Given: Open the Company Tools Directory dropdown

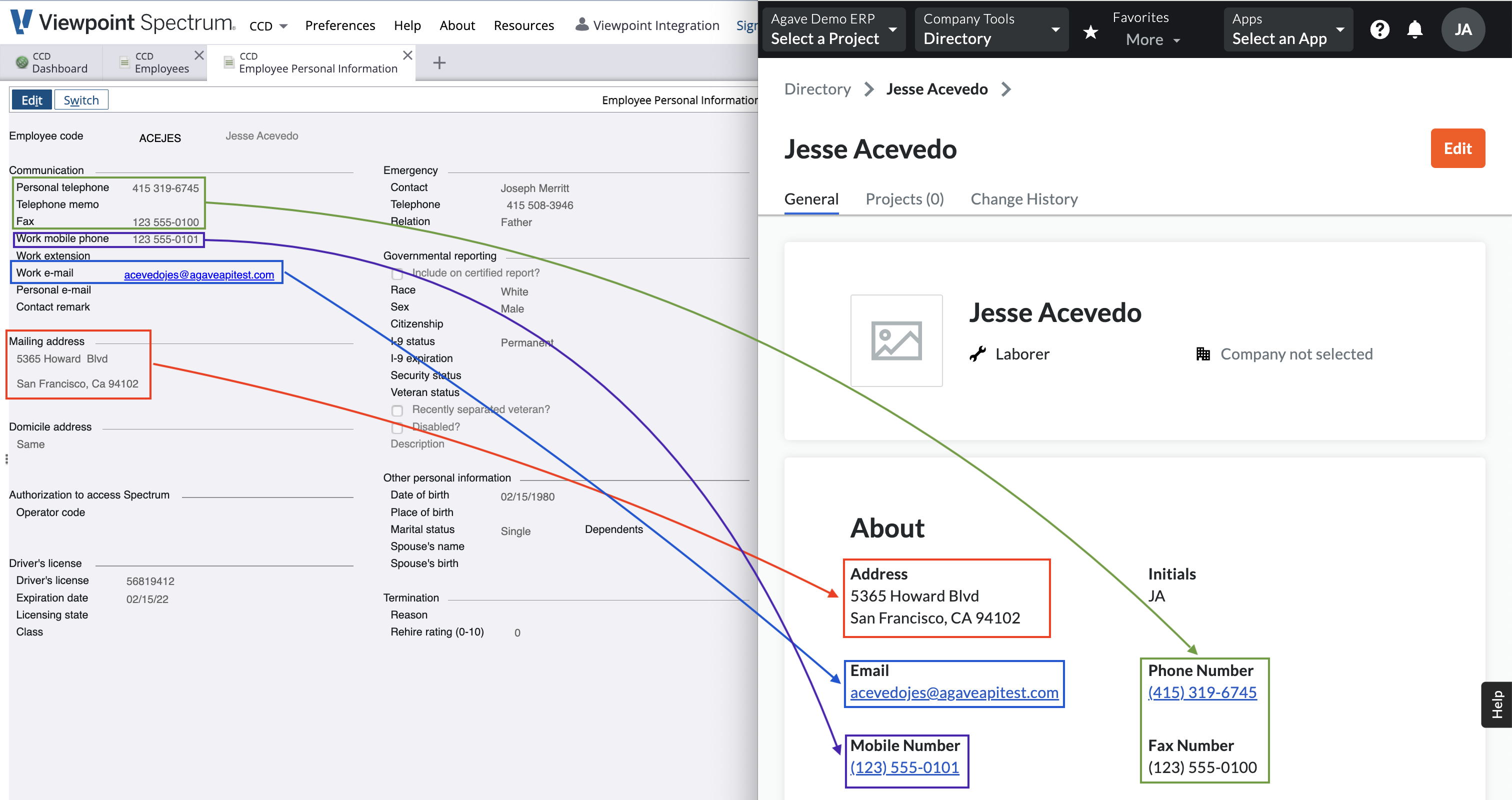Looking at the screenshot, I should coord(991,29).
